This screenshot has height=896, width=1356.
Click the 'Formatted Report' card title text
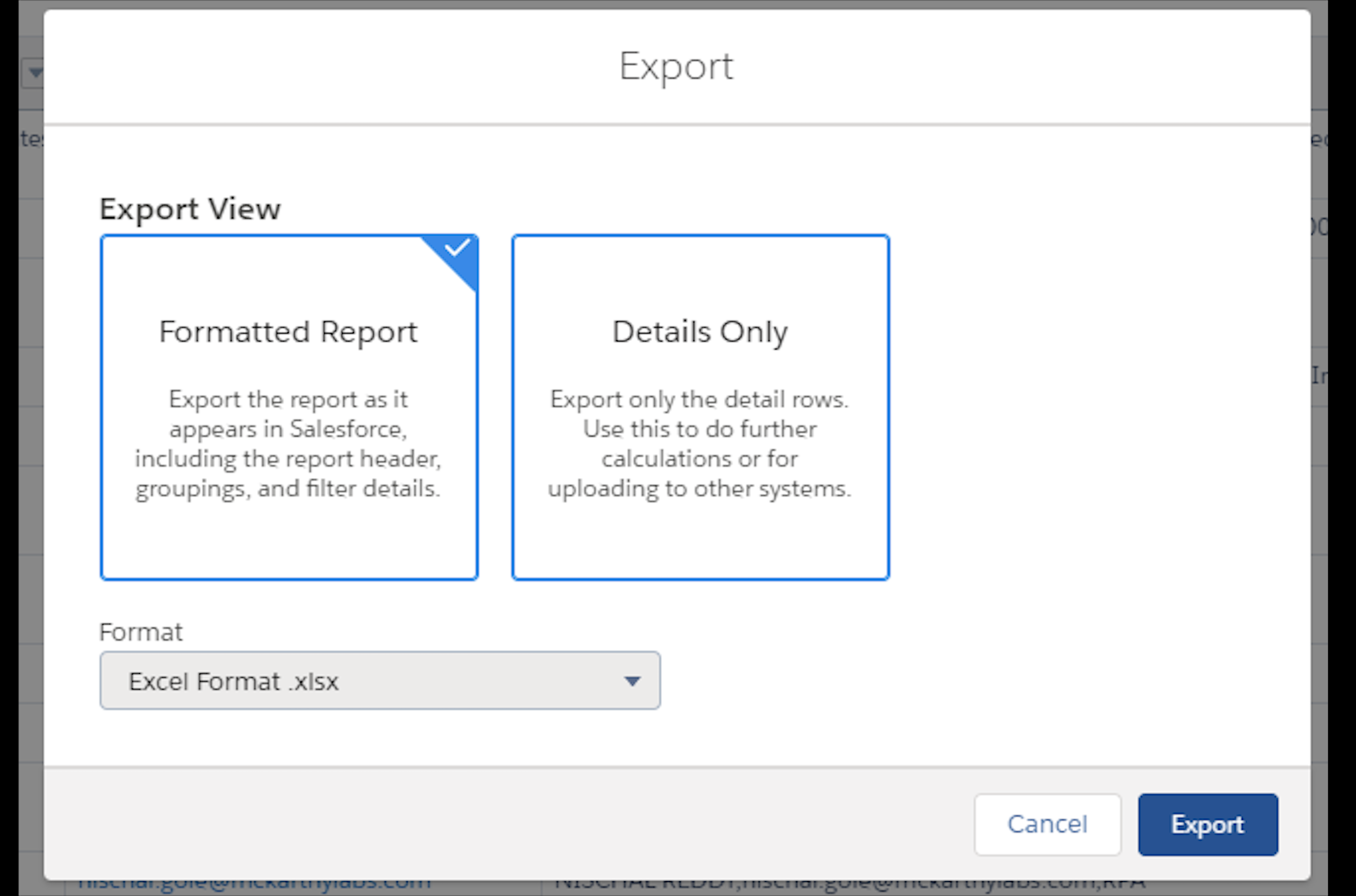tap(288, 332)
